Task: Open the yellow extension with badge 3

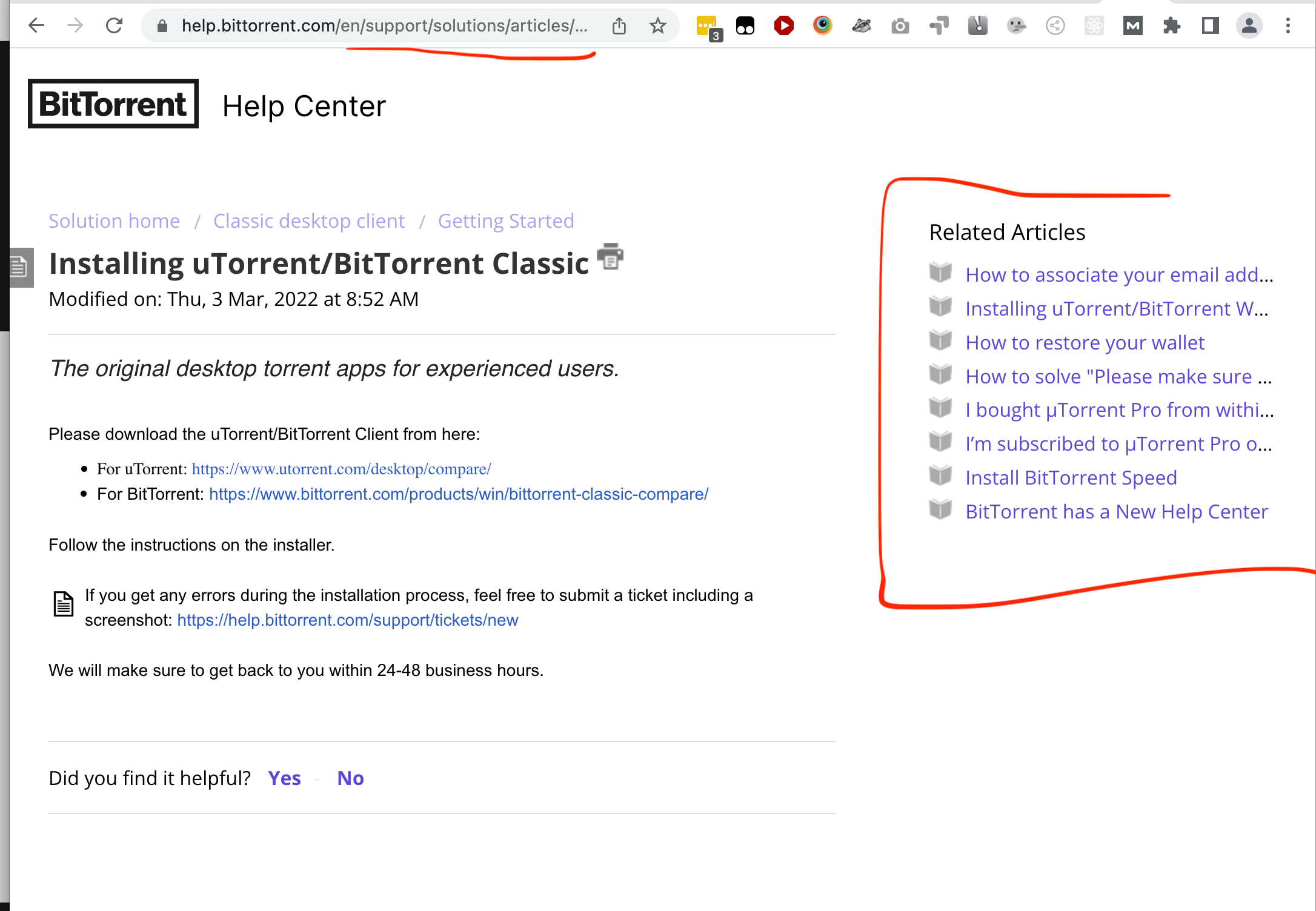Action: pyautogui.click(x=708, y=27)
